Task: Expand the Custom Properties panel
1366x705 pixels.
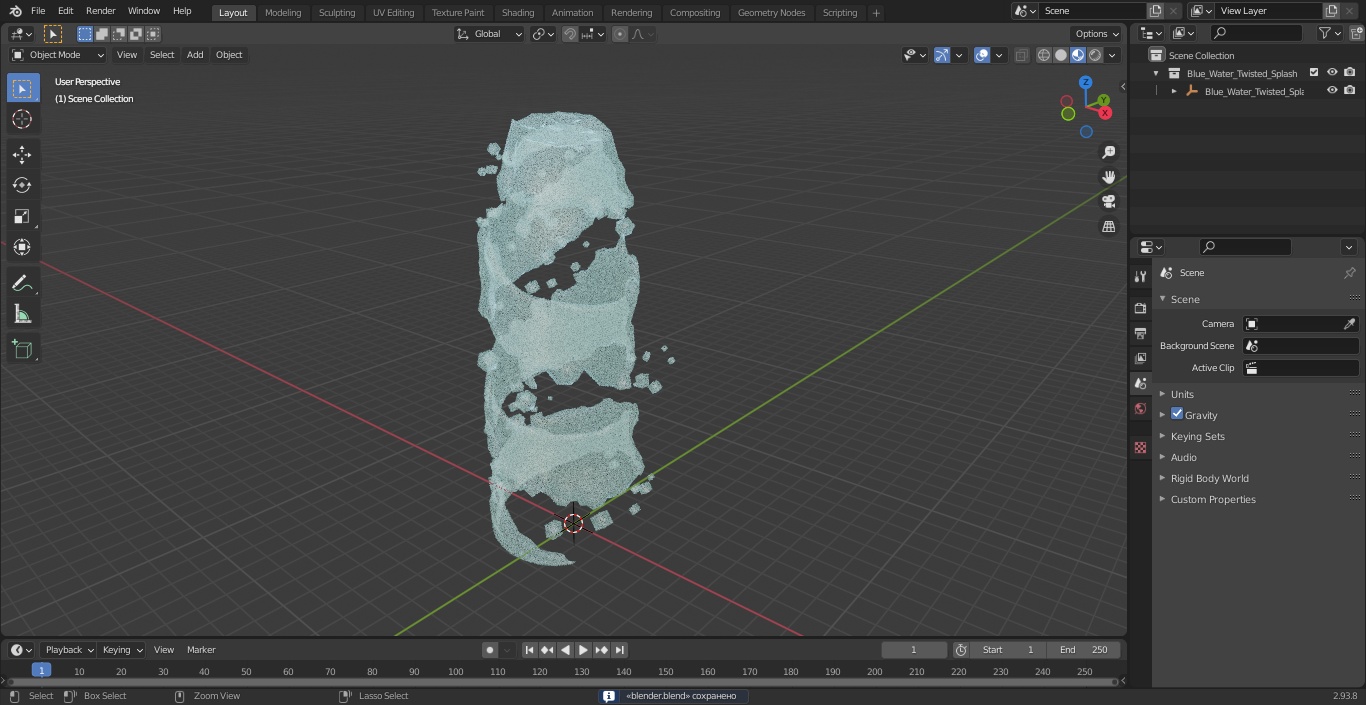Action: (x=1213, y=499)
